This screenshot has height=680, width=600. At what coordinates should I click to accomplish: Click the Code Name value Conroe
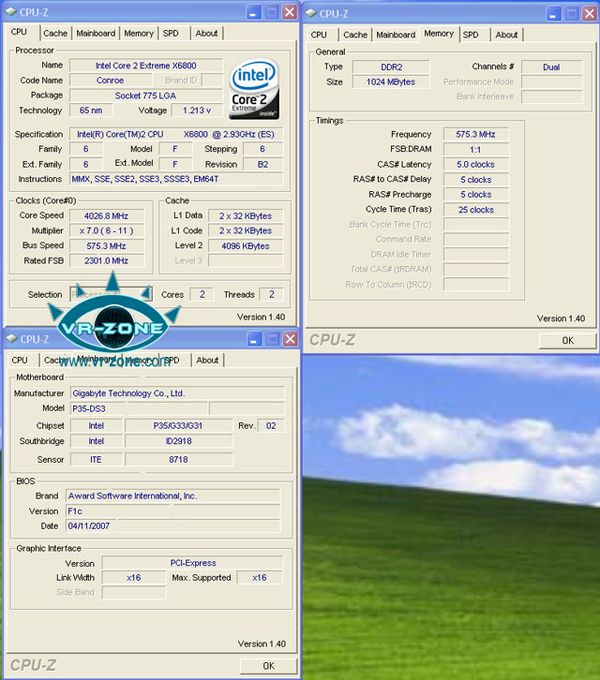pyautogui.click(x=110, y=80)
